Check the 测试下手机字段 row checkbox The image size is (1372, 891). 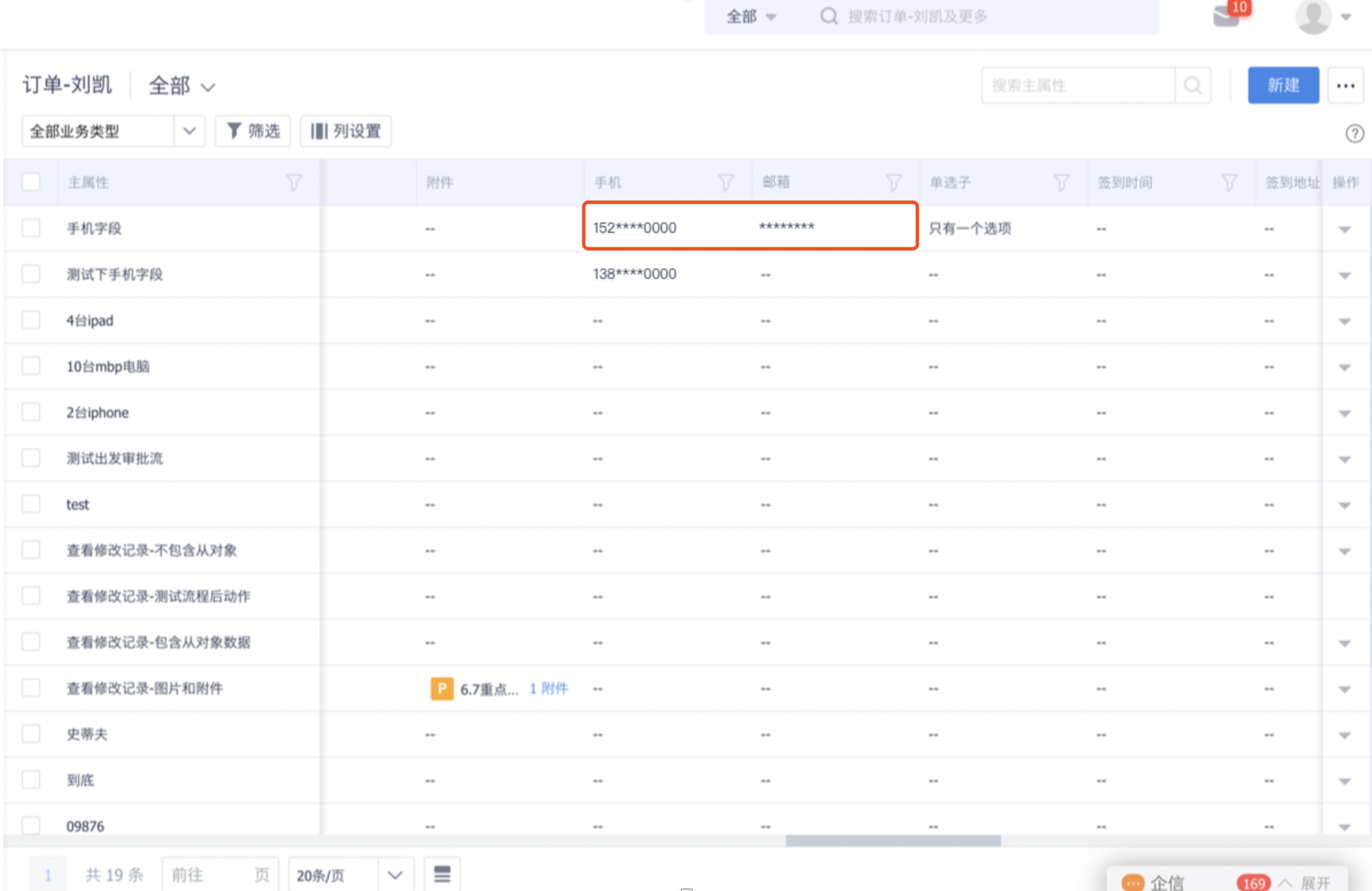31,274
